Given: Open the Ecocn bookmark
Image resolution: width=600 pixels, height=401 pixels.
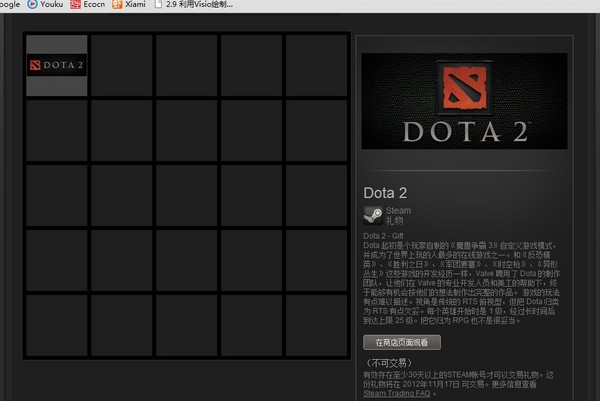Looking at the screenshot, I should 88,5.
